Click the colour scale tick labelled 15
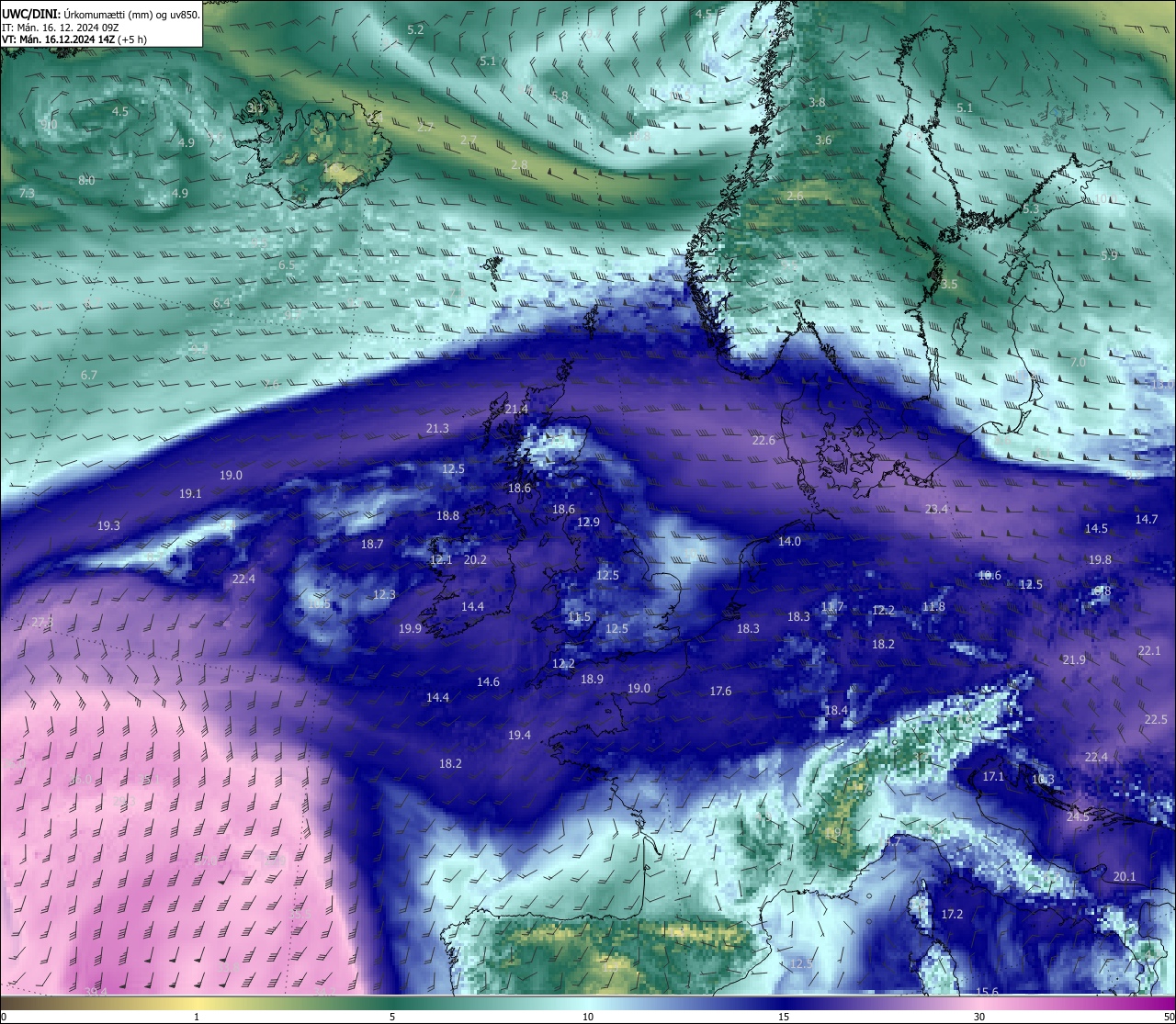The width and height of the screenshot is (1176, 1024). pos(784,1017)
